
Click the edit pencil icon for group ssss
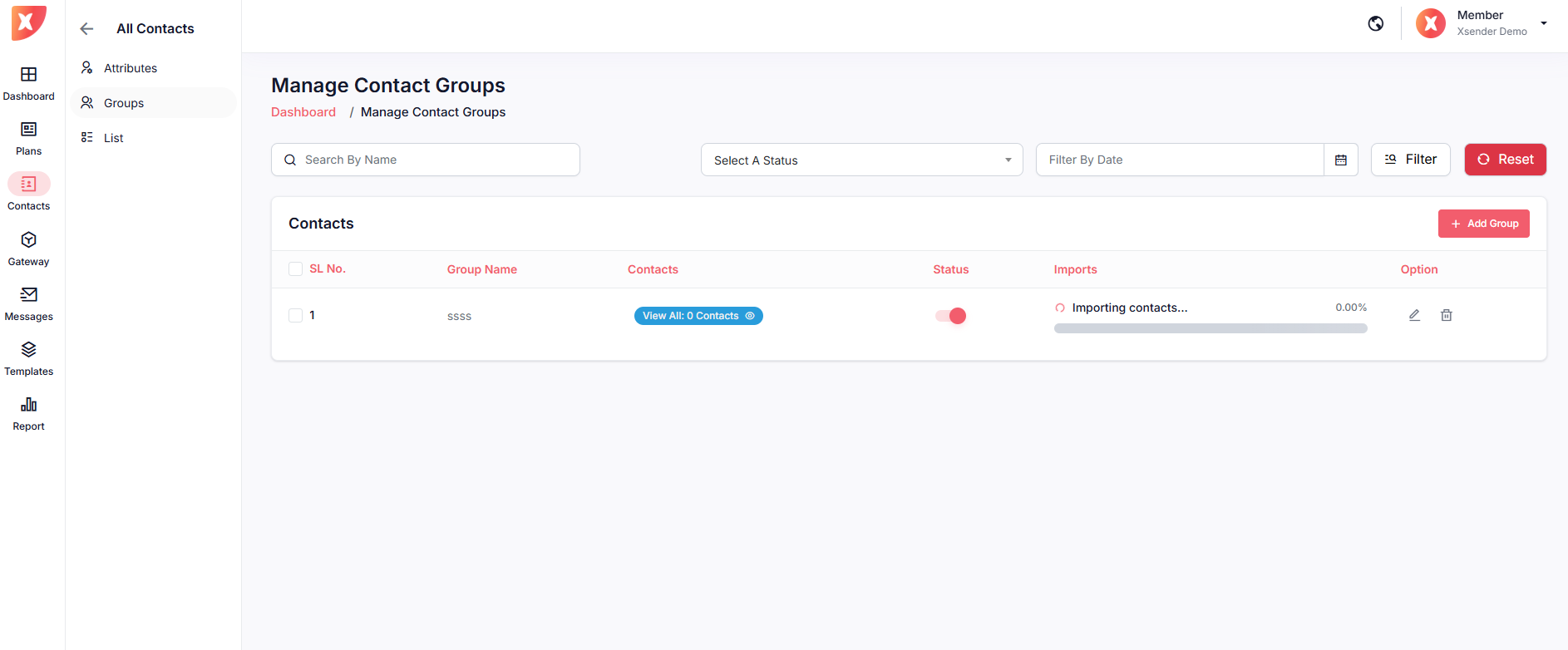click(1414, 315)
